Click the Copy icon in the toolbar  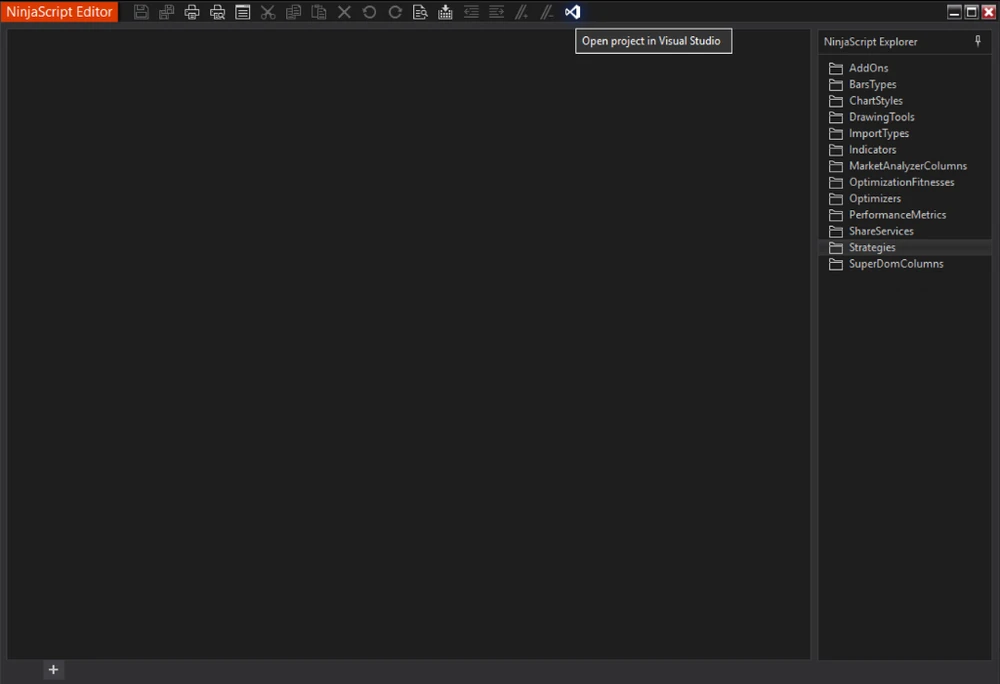[293, 12]
